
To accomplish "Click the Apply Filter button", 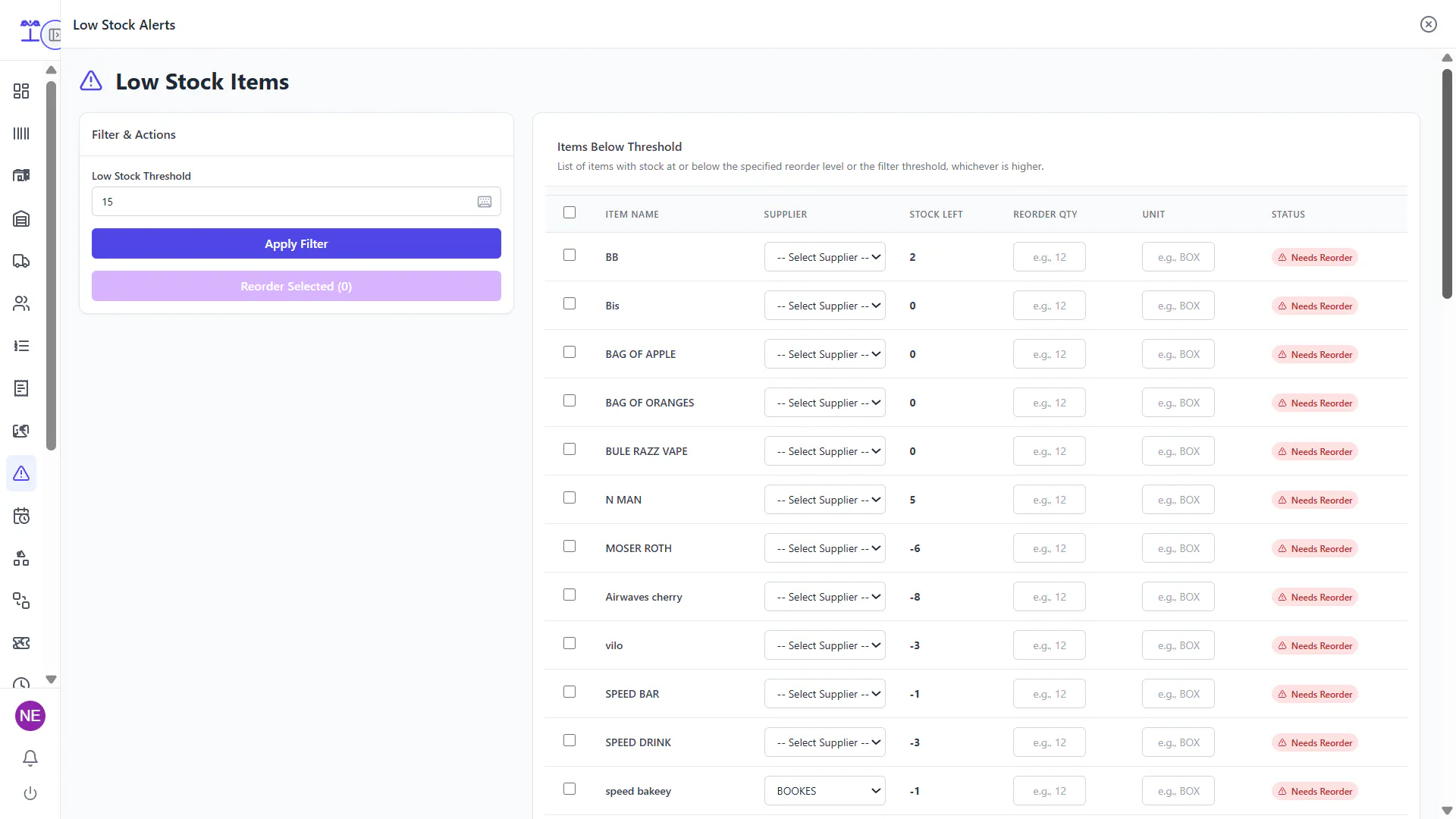I will pos(297,243).
